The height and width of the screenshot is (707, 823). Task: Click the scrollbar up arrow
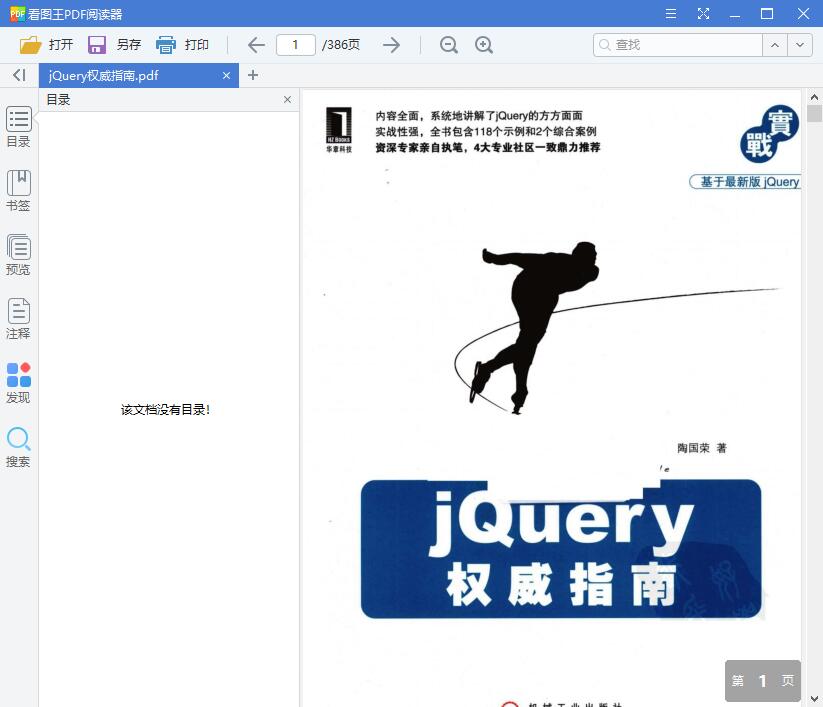(814, 97)
